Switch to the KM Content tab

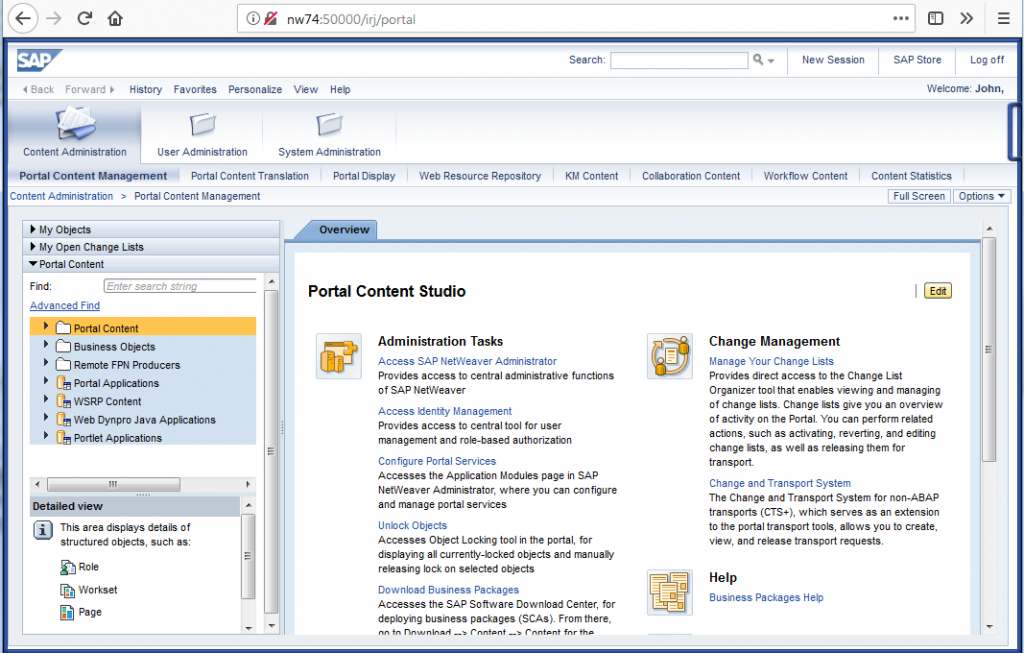click(x=591, y=176)
